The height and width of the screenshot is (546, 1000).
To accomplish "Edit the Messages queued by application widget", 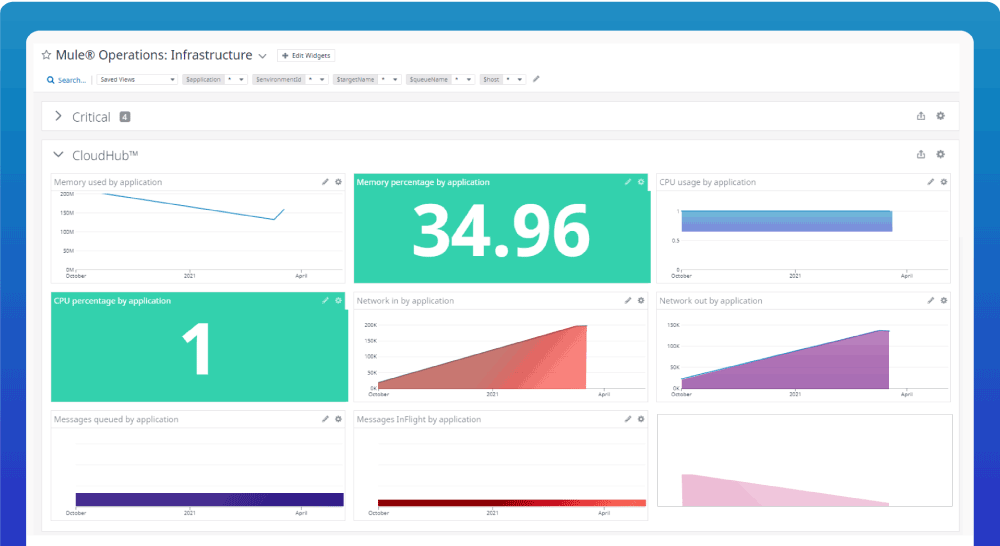I will [x=325, y=419].
